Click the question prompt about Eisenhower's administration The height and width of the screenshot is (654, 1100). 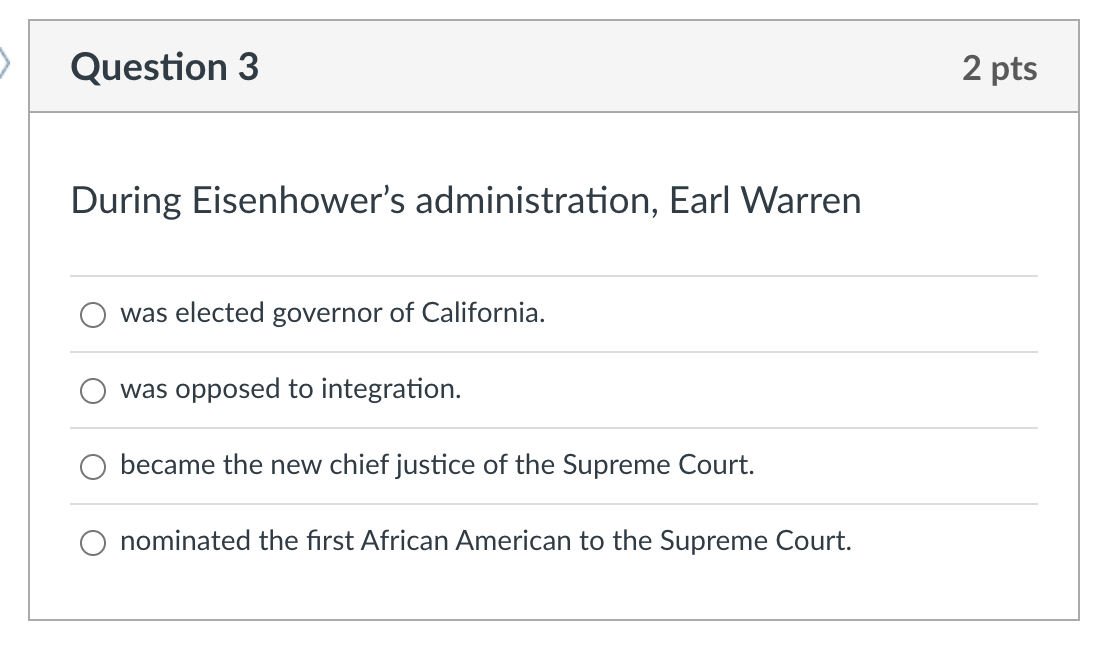click(466, 201)
